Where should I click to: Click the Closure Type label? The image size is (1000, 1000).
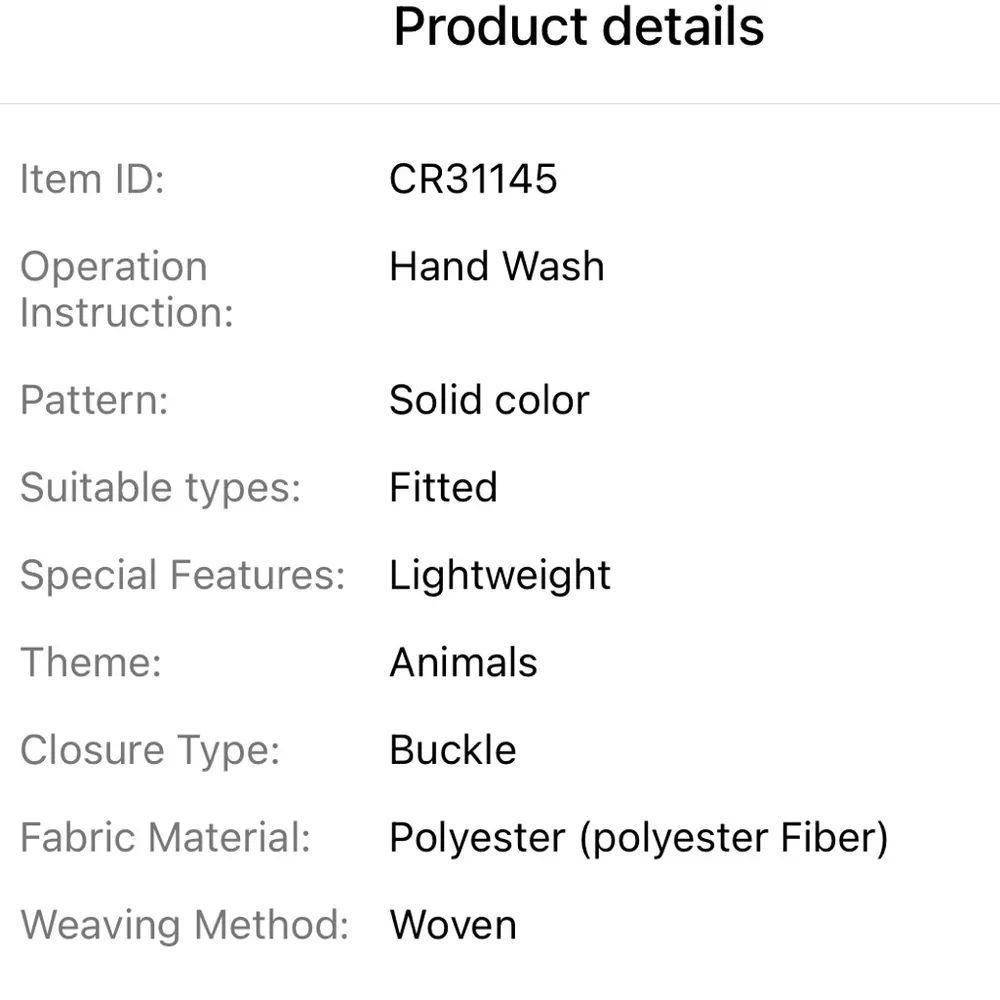[150, 750]
